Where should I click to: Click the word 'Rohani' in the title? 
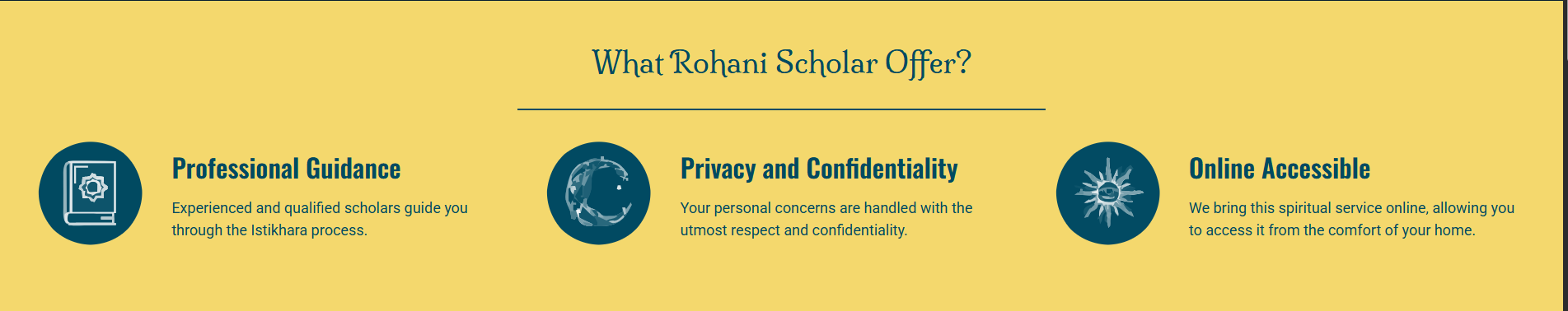tap(718, 63)
